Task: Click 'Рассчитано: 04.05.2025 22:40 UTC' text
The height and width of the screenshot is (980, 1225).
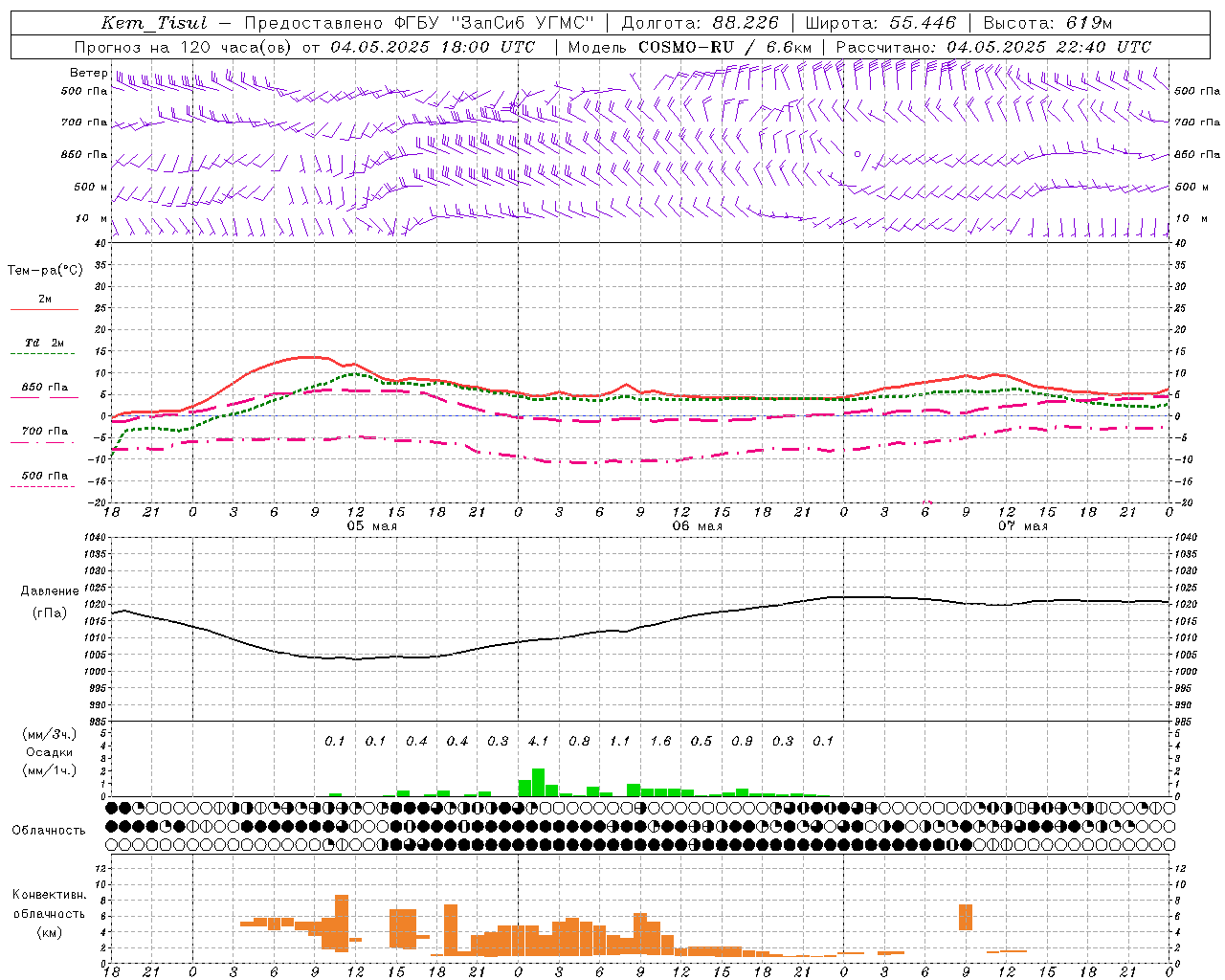Action: [x=993, y=47]
